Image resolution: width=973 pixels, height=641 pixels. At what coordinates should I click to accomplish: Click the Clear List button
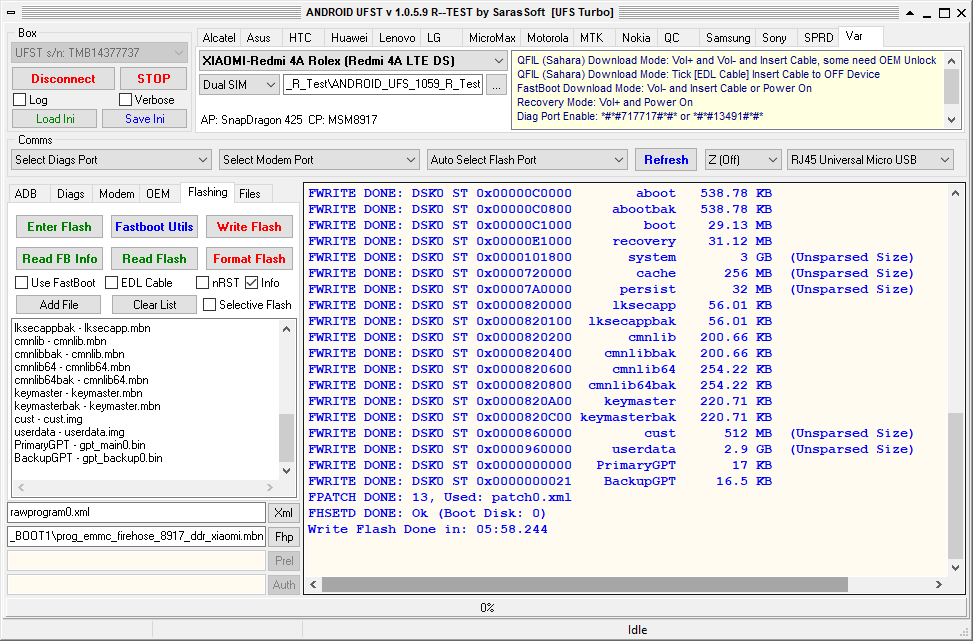(155, 305)
